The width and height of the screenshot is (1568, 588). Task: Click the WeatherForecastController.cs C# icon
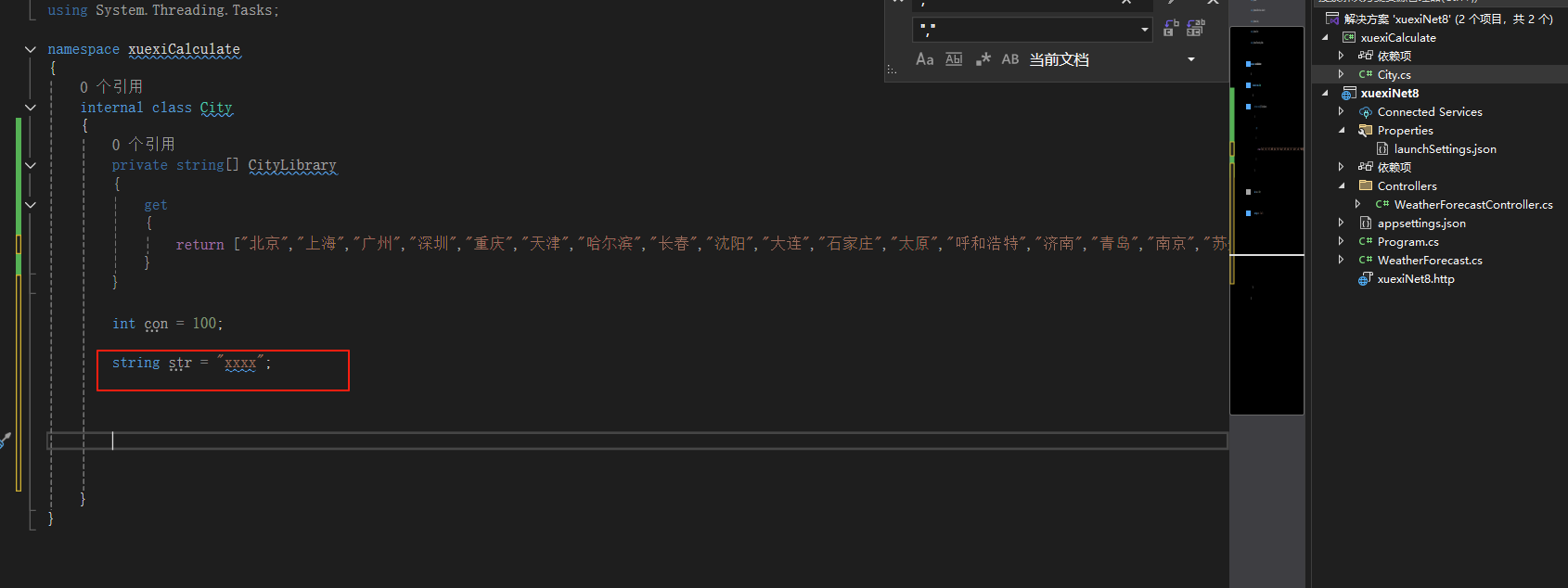coord(1382,204)
